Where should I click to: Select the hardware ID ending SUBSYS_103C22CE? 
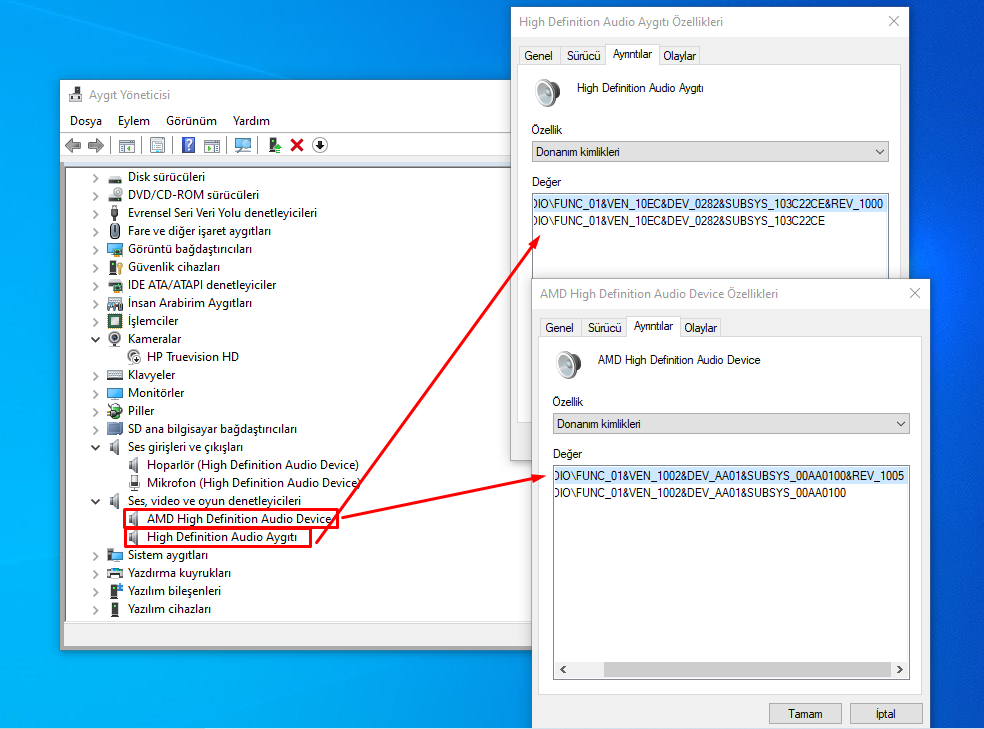coord(680,221)
